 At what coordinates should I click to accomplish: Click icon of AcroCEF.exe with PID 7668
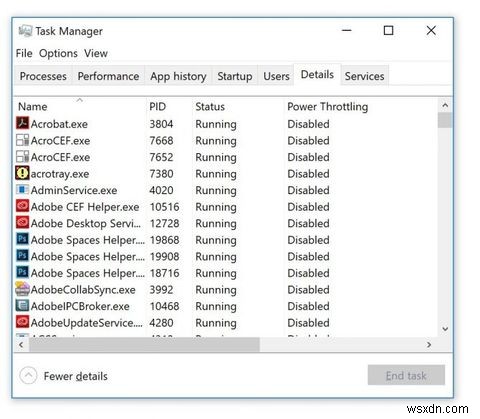click(22, 140)
